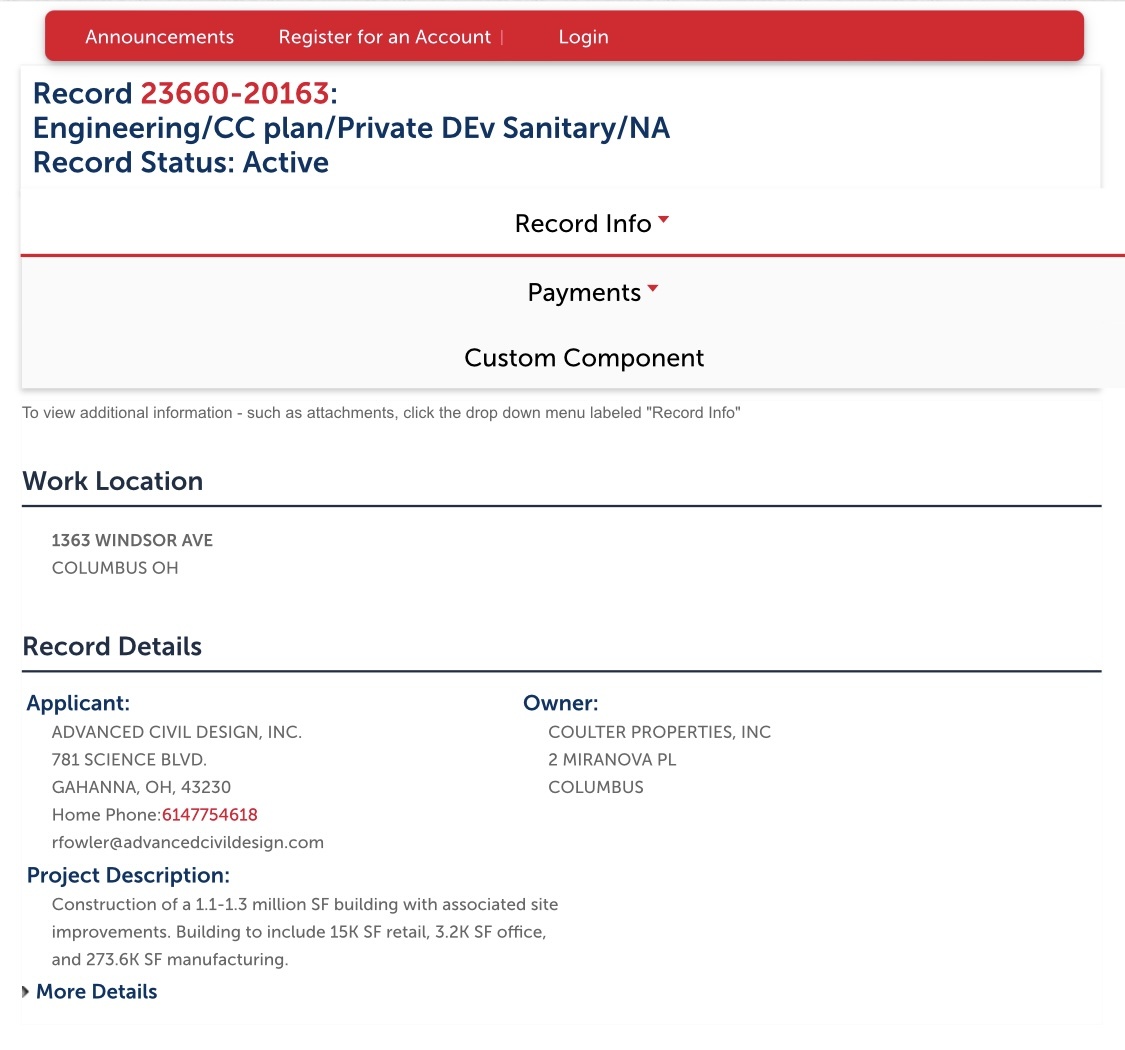Select the 1363 WINDSOR AVE address
The width and height of the screenshot is (1125, 1050).
(x=132, y=540)
